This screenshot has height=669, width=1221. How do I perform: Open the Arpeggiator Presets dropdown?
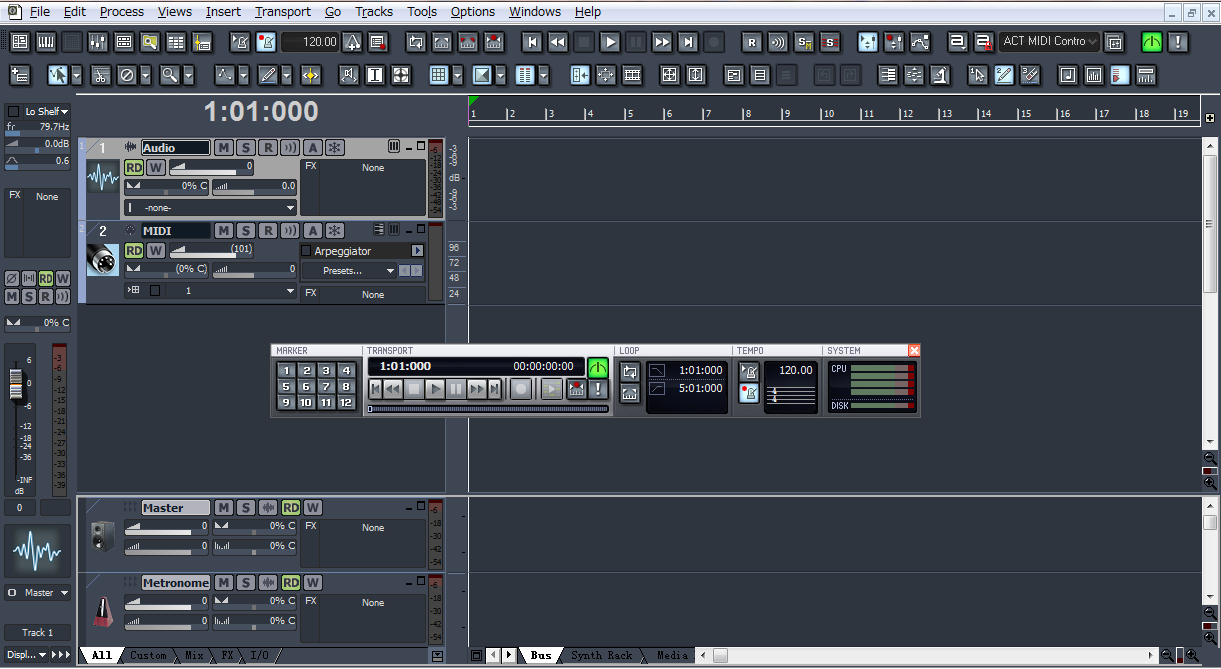(x=349, y=271)
